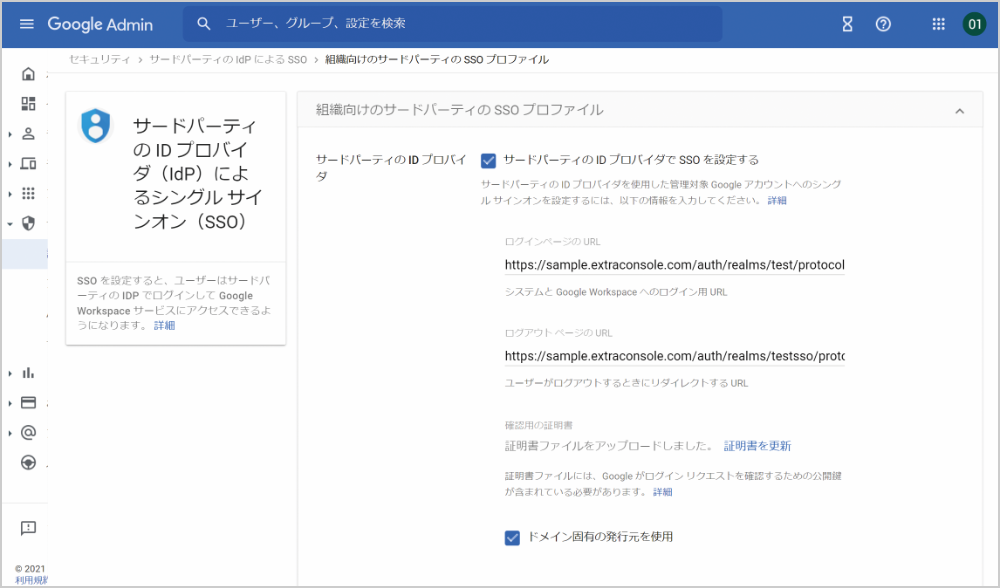The width and height of the screenshot is (1000, 588).
Task: Go to Home in the sidebar
Action: coord(28,74)
